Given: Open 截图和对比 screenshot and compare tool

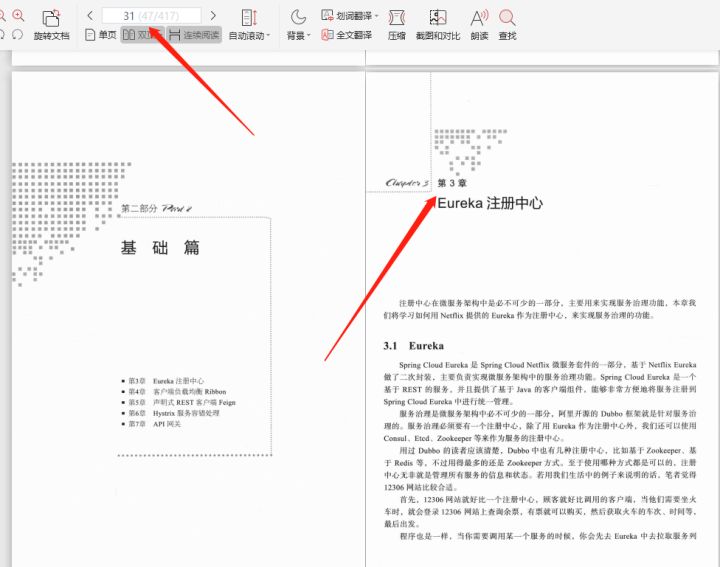Looking at the screenshot, I should (x=438, y=25).
